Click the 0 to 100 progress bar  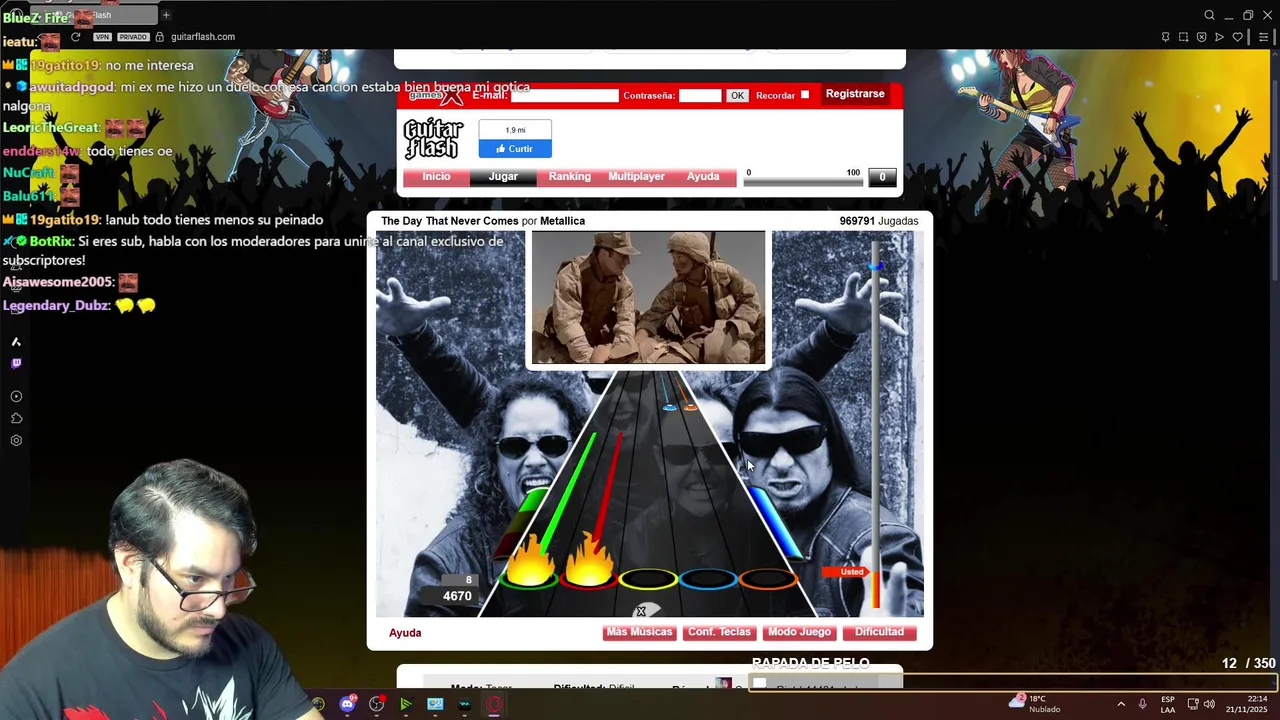(802, 182)
